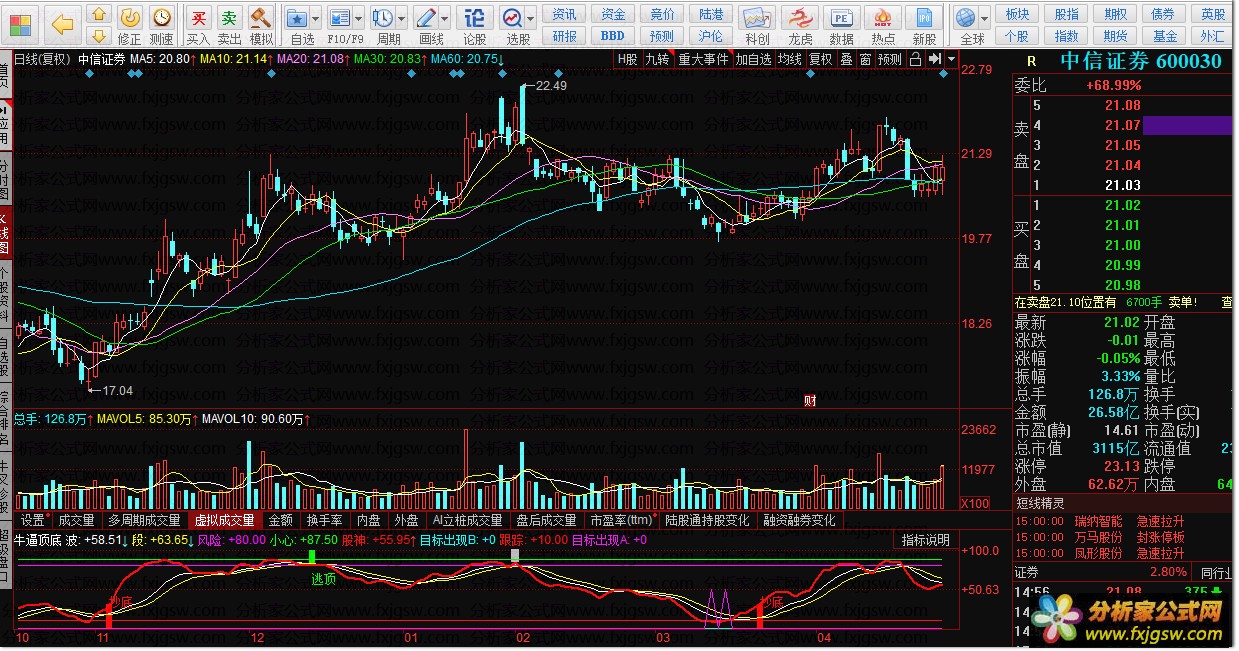Open the colorful system menu icon

pyautogui.click(x=19, y=23)
